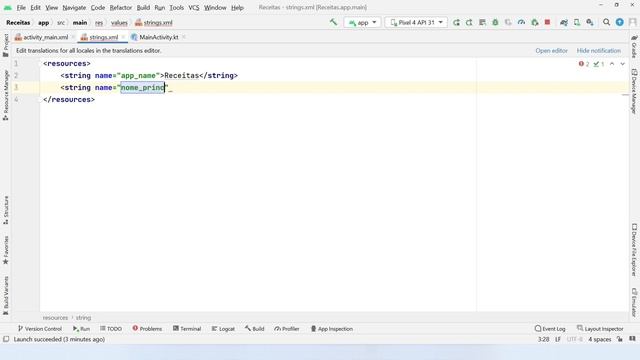Open the Resource Manager side panel
Viewport: 640px width, 360px height.
click(6, 95)
